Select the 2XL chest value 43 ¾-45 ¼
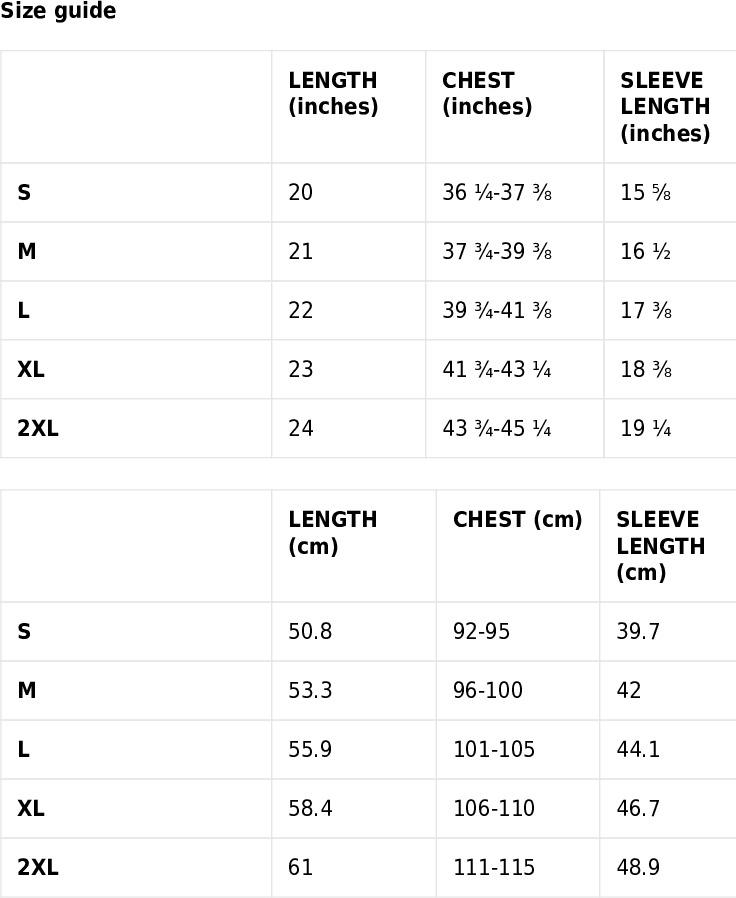This screenshot has width=736, height=898. 497,428
